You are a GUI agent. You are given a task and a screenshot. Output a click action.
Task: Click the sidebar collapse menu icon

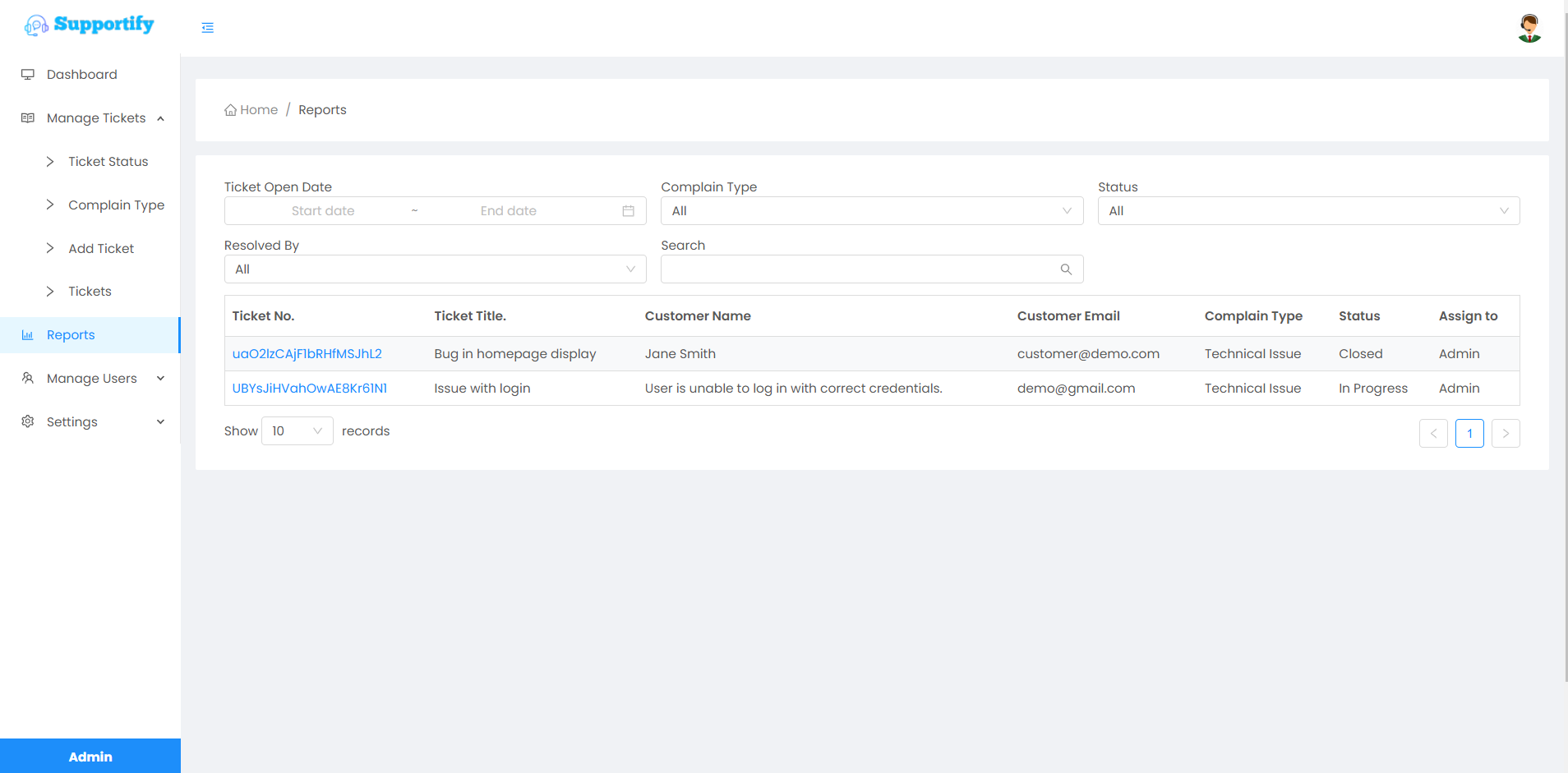click(207, 28)
